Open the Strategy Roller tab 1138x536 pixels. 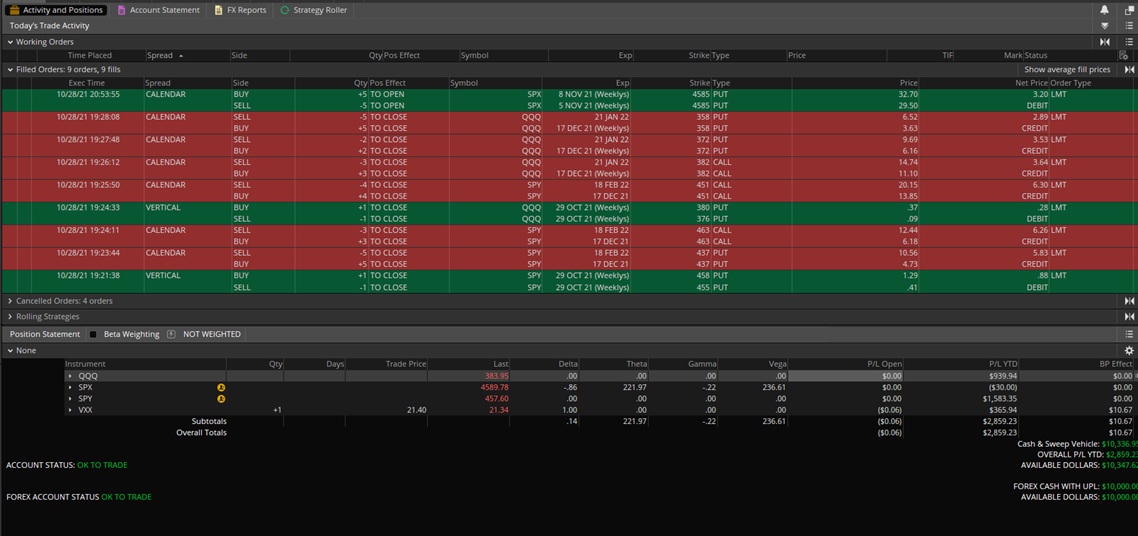click(313, 10)
